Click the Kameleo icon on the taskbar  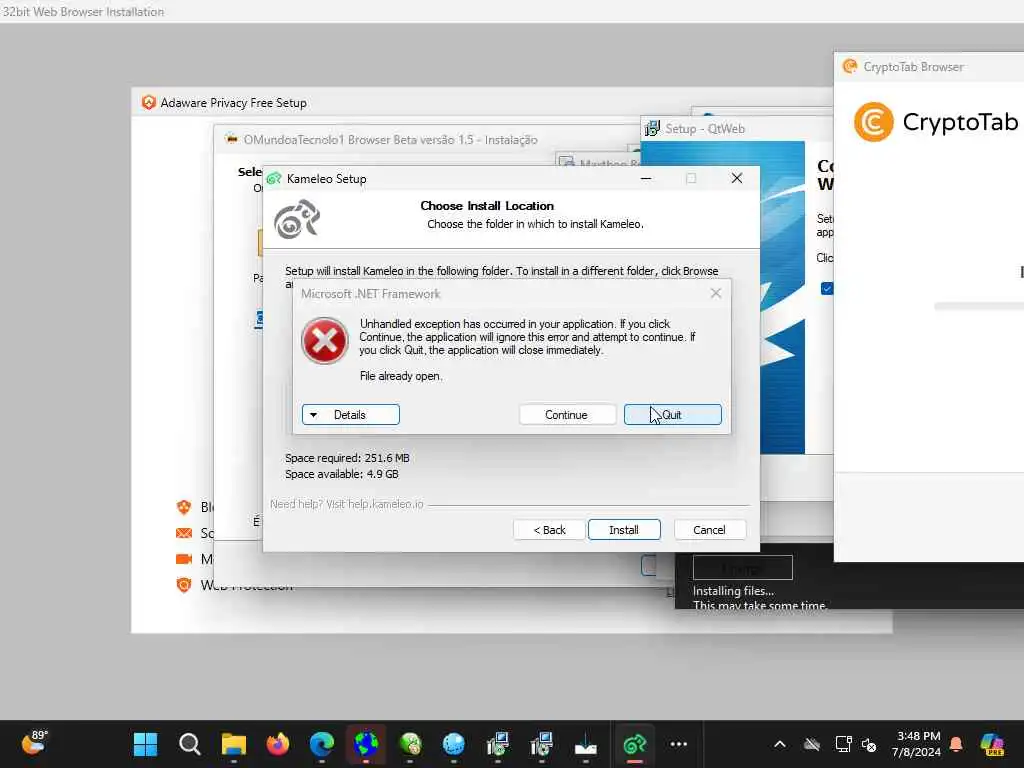click(x=635, y=744)
